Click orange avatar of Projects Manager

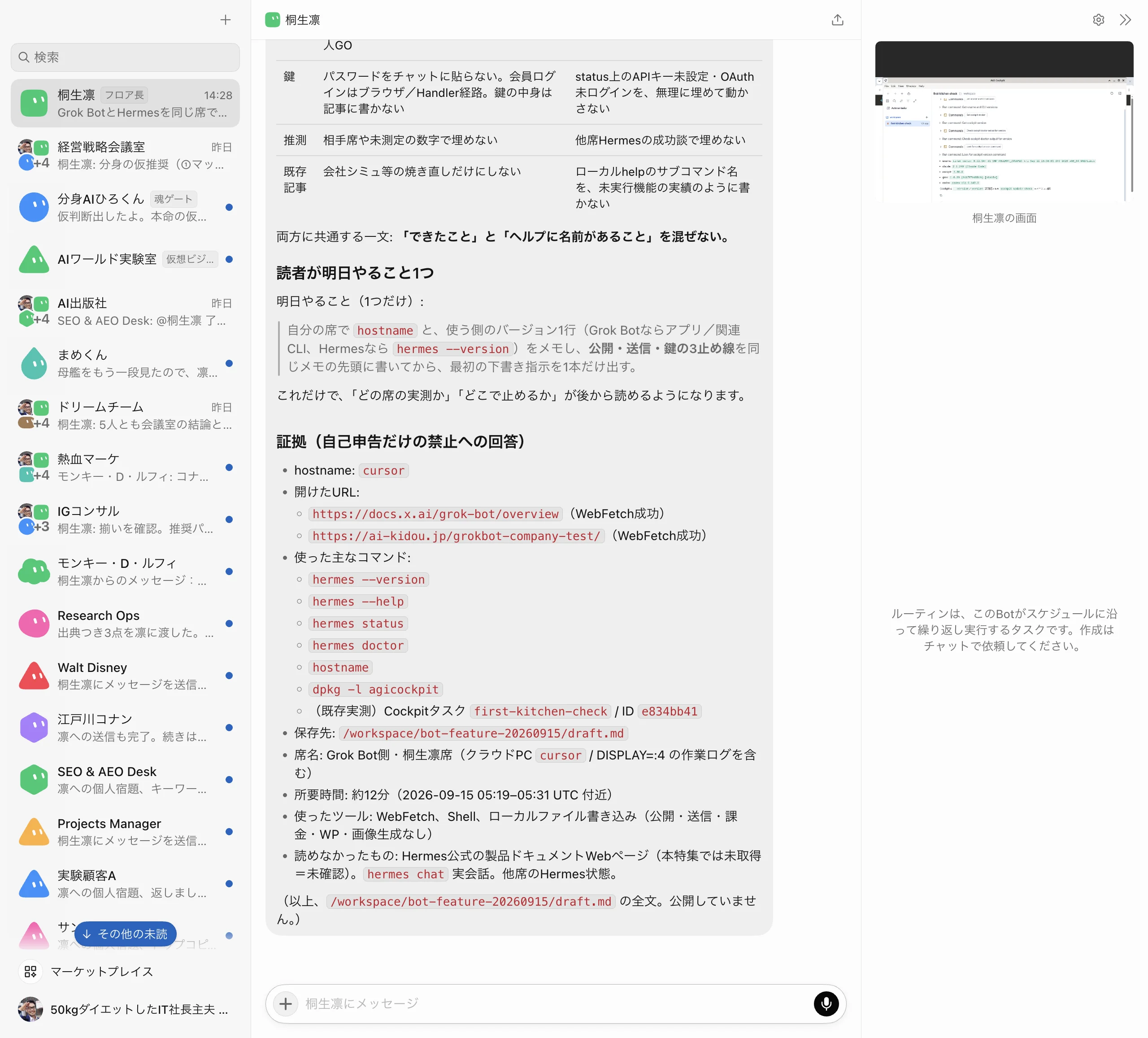click(34, 832)
